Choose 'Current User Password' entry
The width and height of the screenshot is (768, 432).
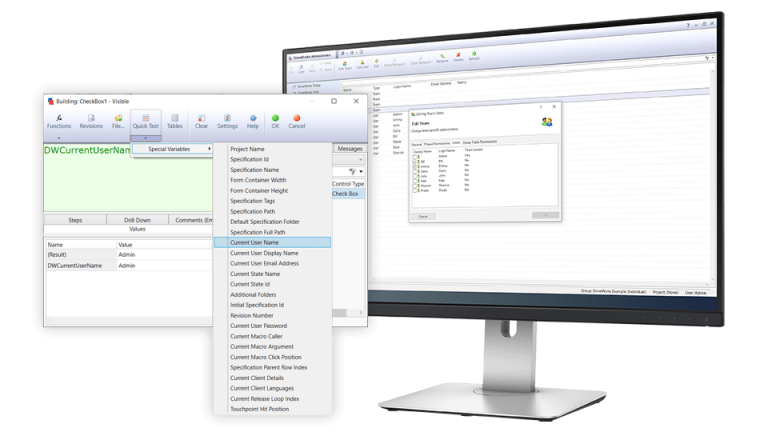click(259, 326)
